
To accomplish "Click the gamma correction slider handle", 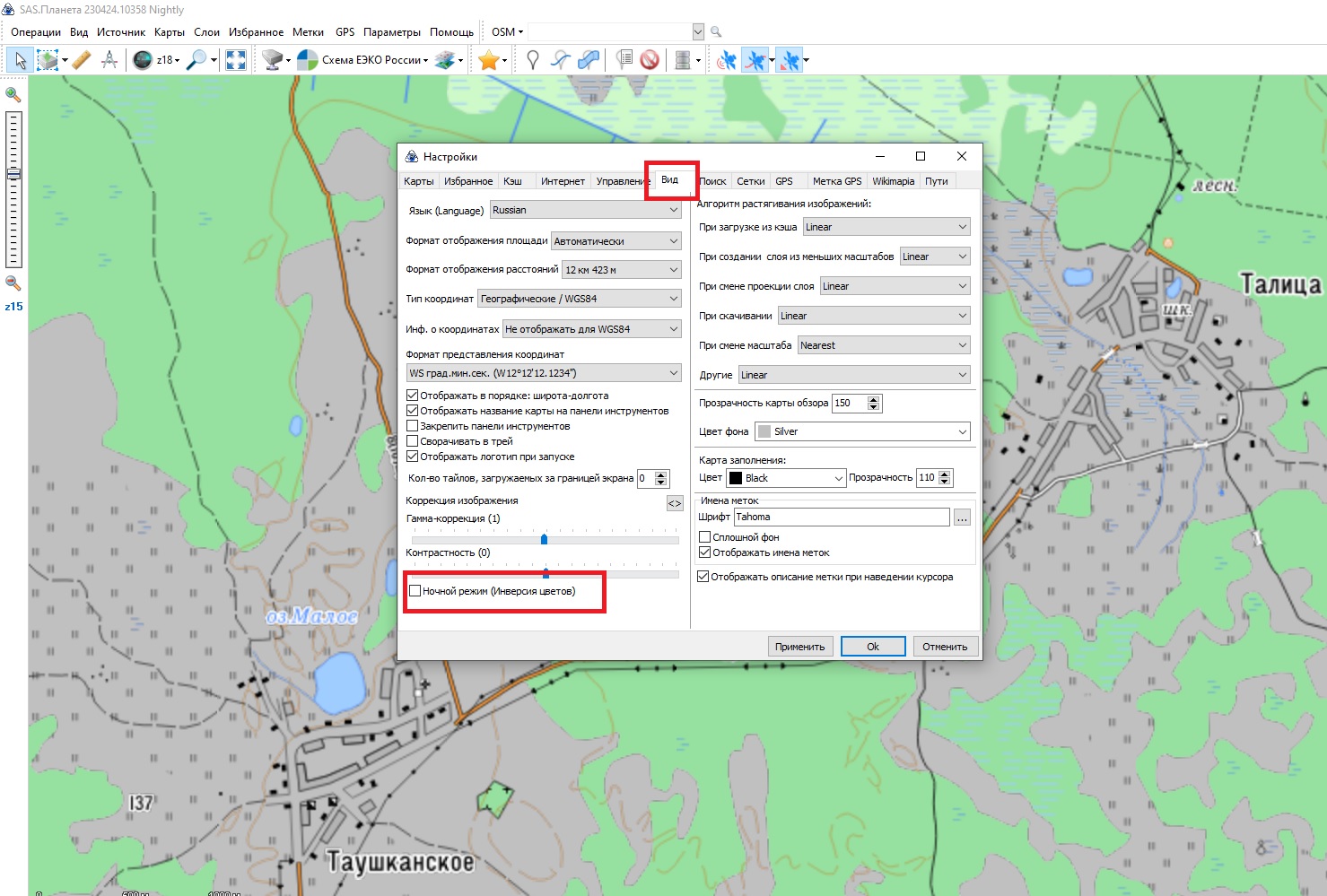I will [x=544, y=539].
